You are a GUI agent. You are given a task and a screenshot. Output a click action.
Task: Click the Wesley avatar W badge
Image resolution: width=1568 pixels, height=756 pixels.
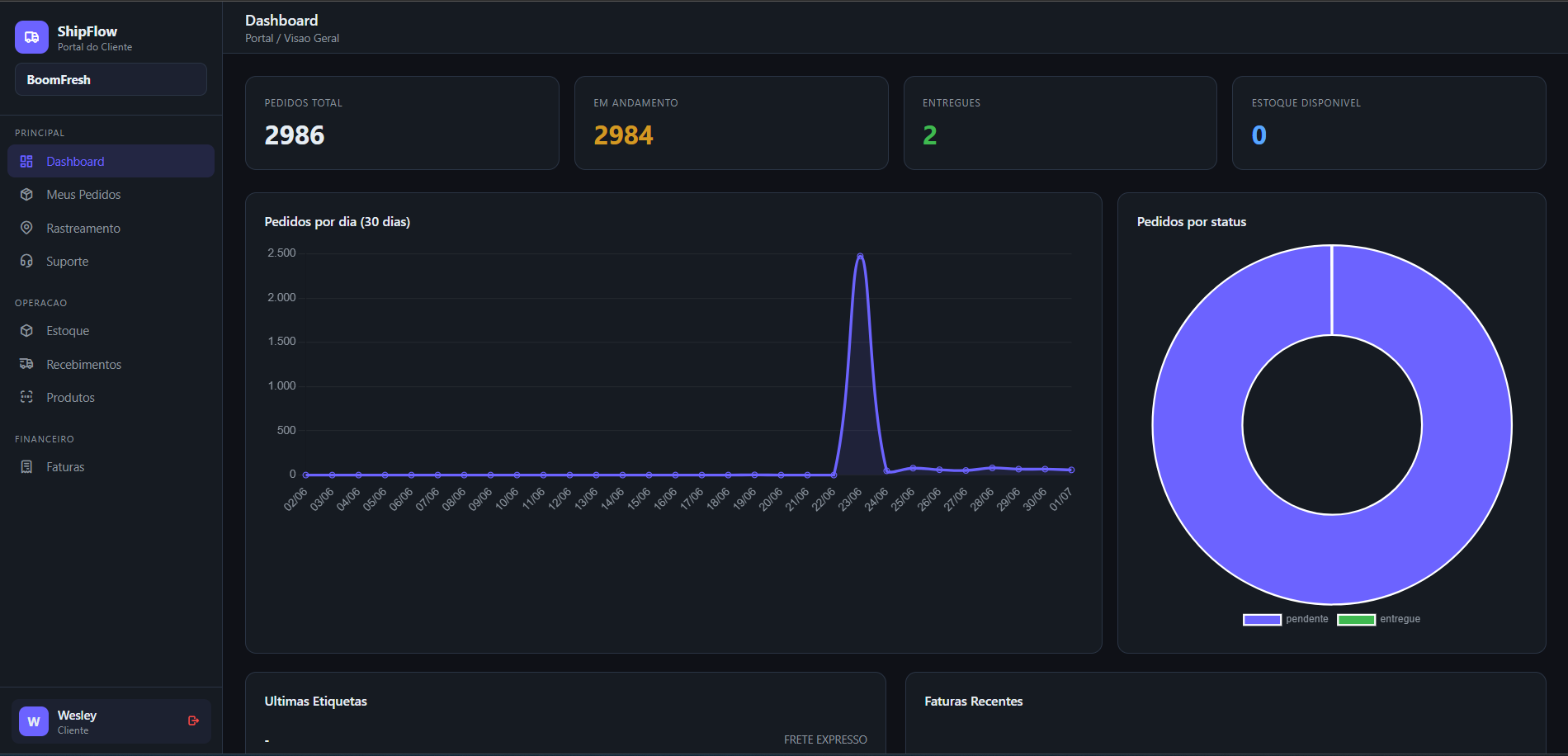(34, 721)
